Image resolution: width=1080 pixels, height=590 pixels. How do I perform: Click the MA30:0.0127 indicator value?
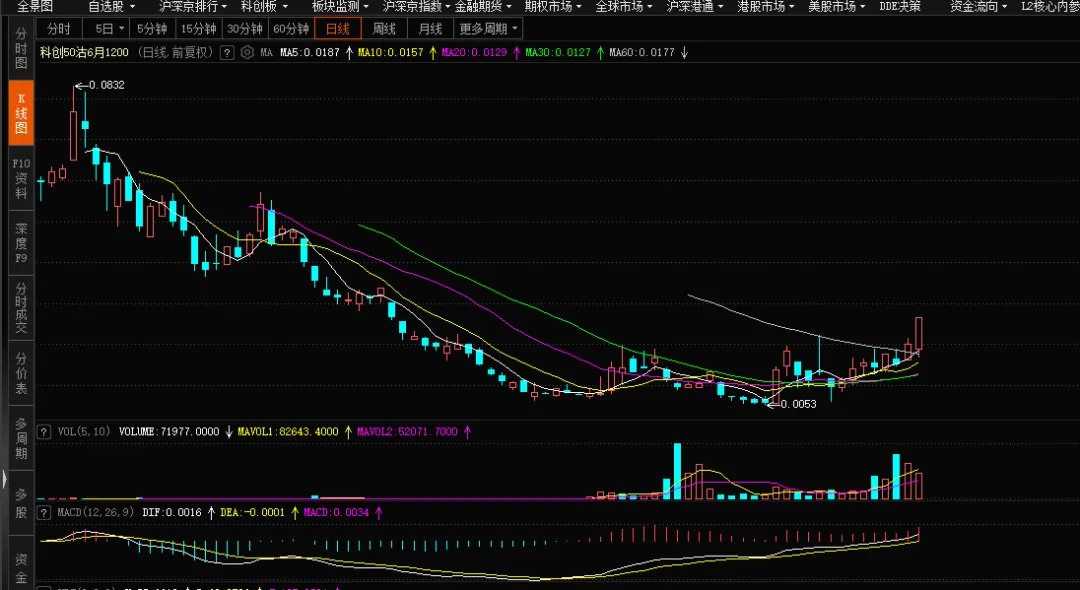pos(558,52)
